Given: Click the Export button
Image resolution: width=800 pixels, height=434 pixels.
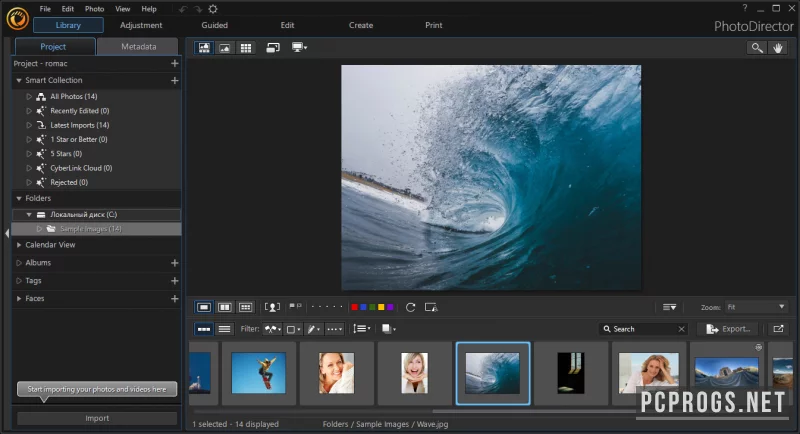Looking at the screenshot, I should 728,329.
